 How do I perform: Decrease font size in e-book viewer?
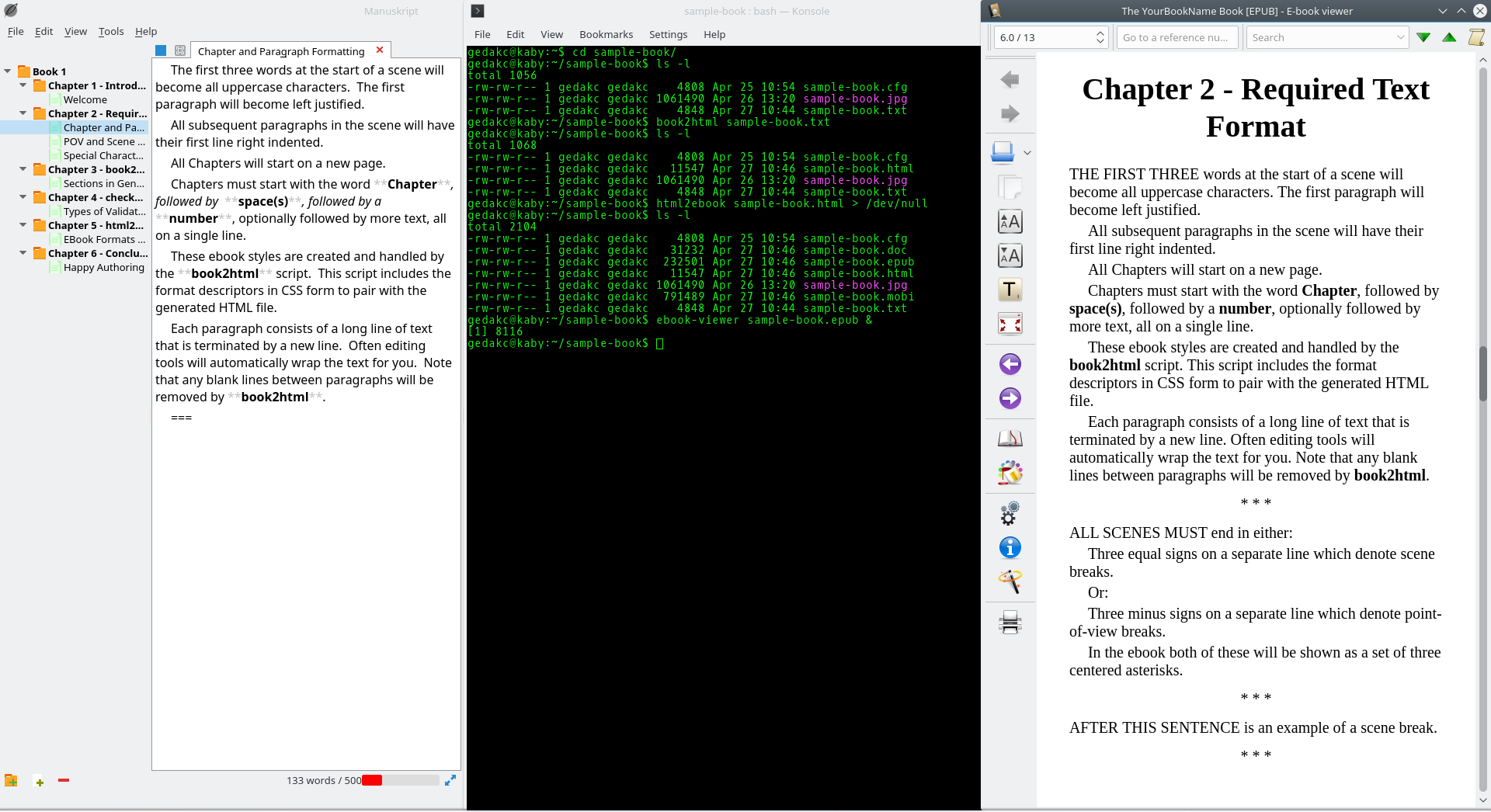(x=1010, y=255)
